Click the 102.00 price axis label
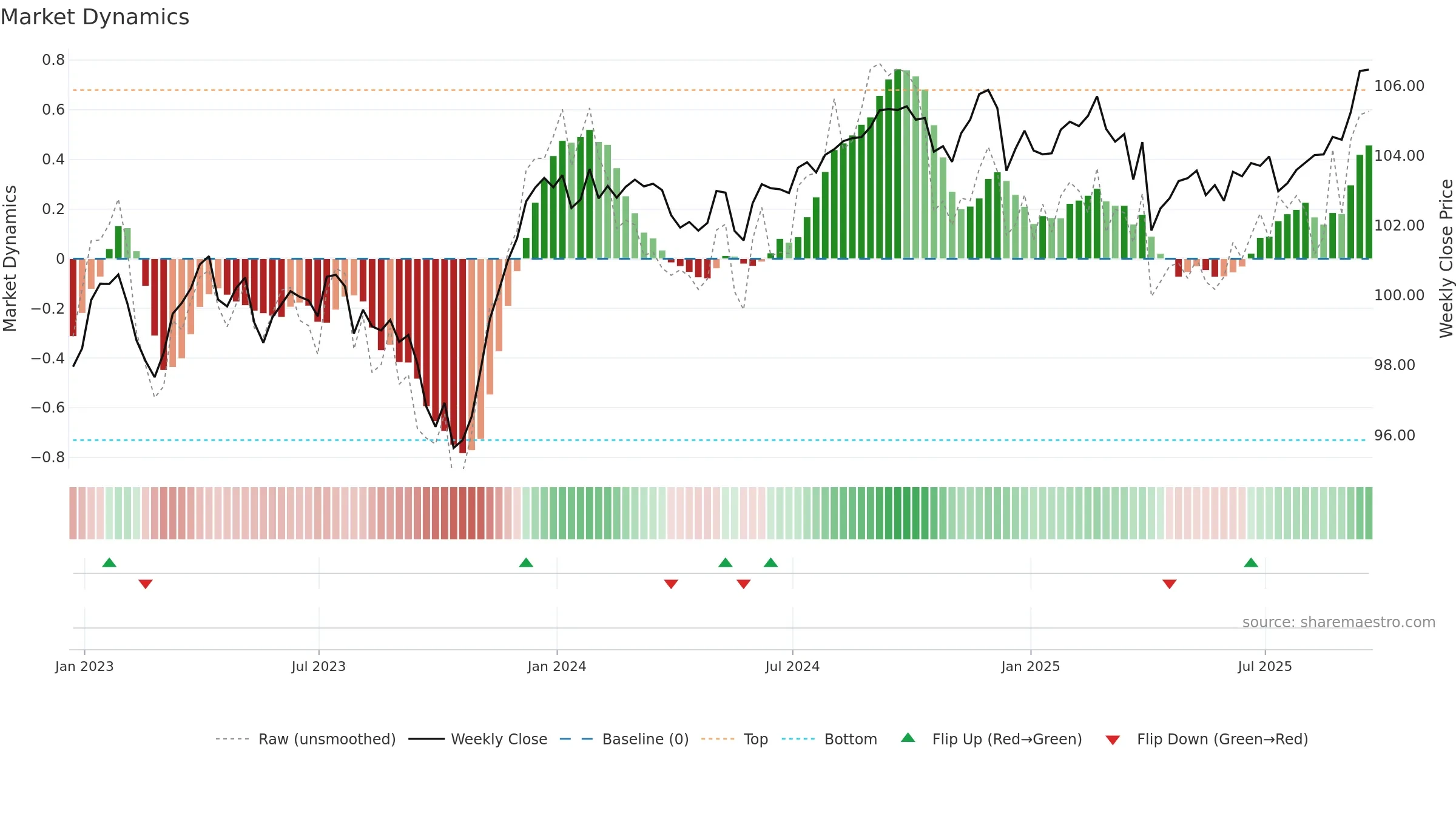 pos(1399,226)
